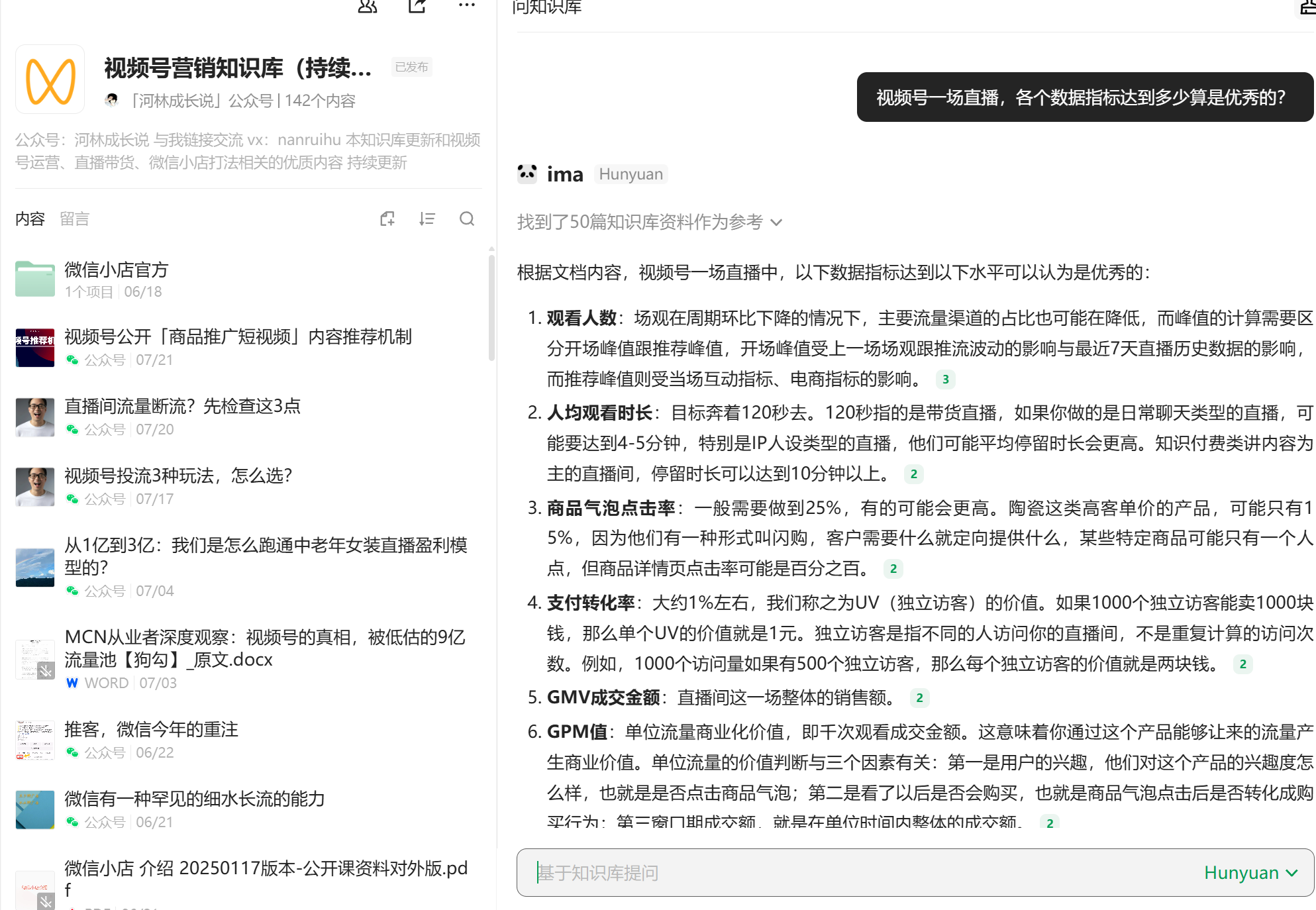Open citation 2 after 支付转化率 paragraph

[1243, 664]
